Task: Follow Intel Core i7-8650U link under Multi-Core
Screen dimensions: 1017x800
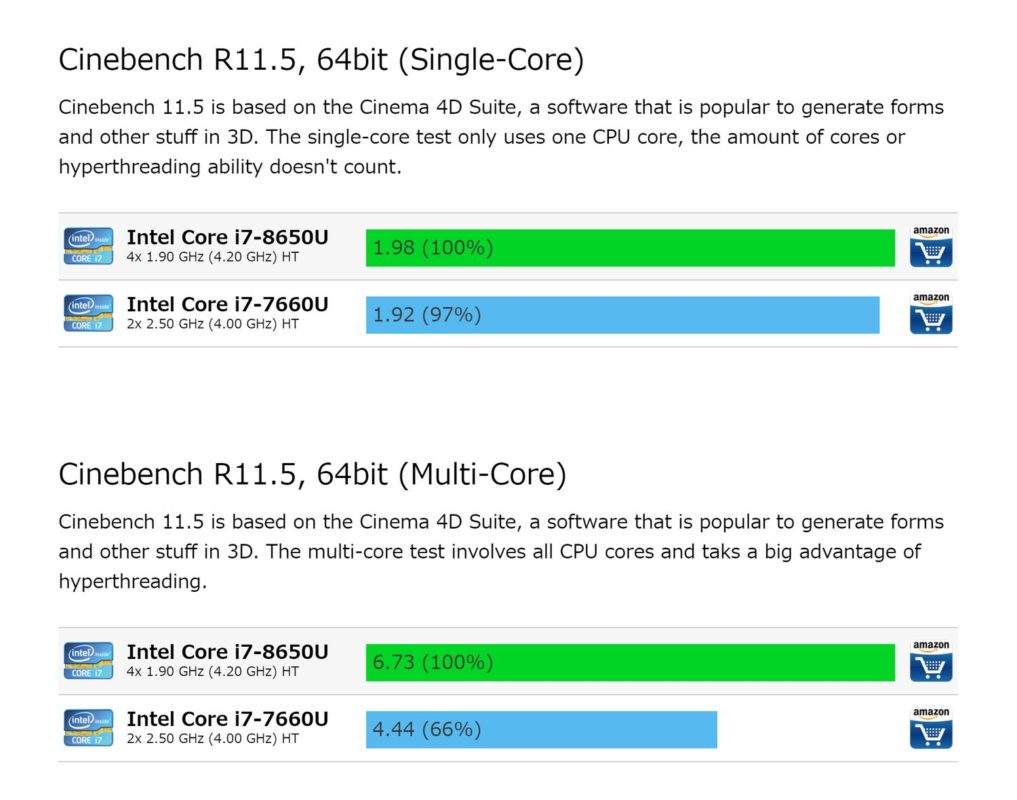Action: click(x=227, y=651)
